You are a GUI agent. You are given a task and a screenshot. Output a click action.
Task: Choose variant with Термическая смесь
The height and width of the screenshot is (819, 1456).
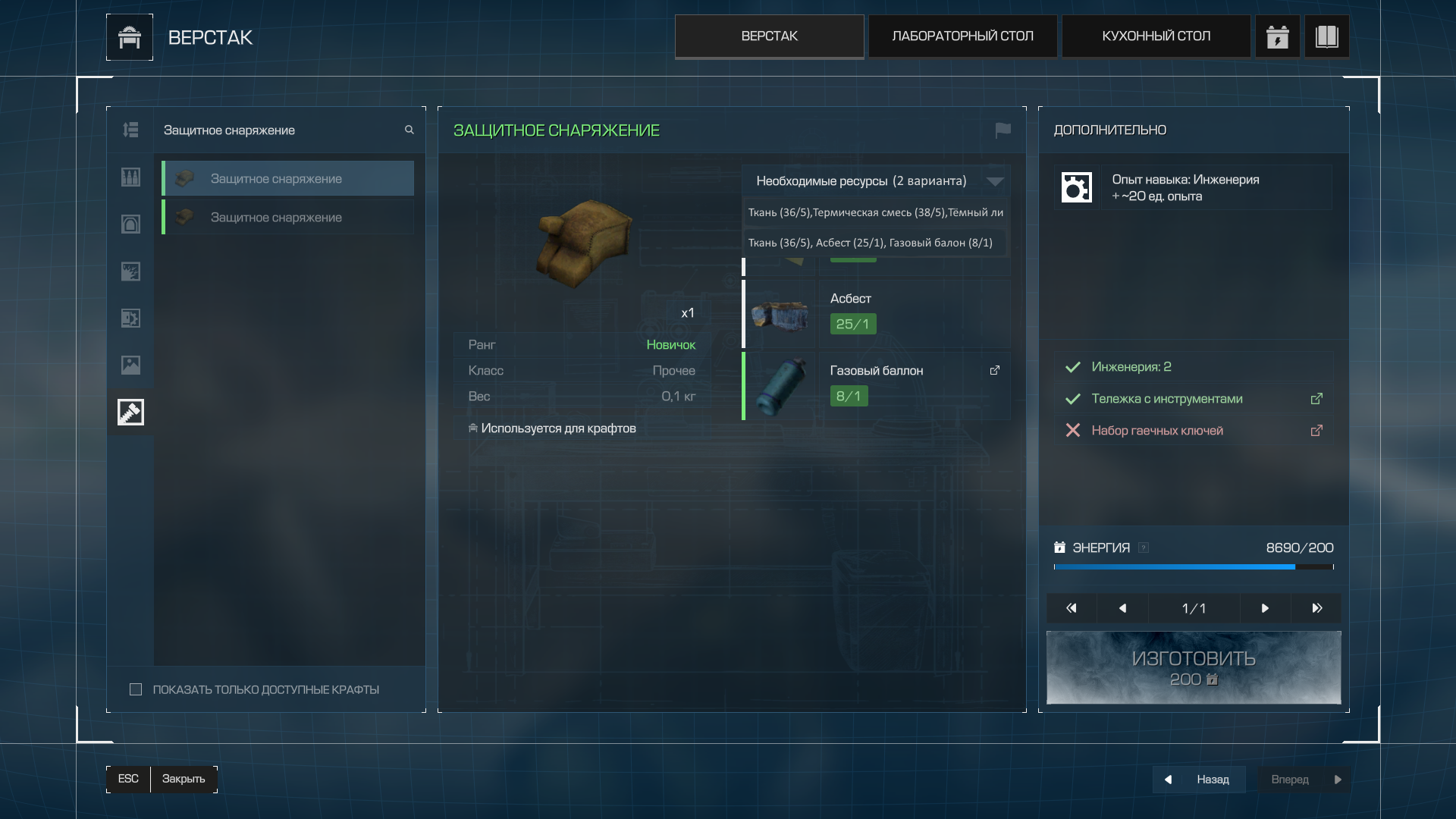pyautogui.click(x=875, y=212)
